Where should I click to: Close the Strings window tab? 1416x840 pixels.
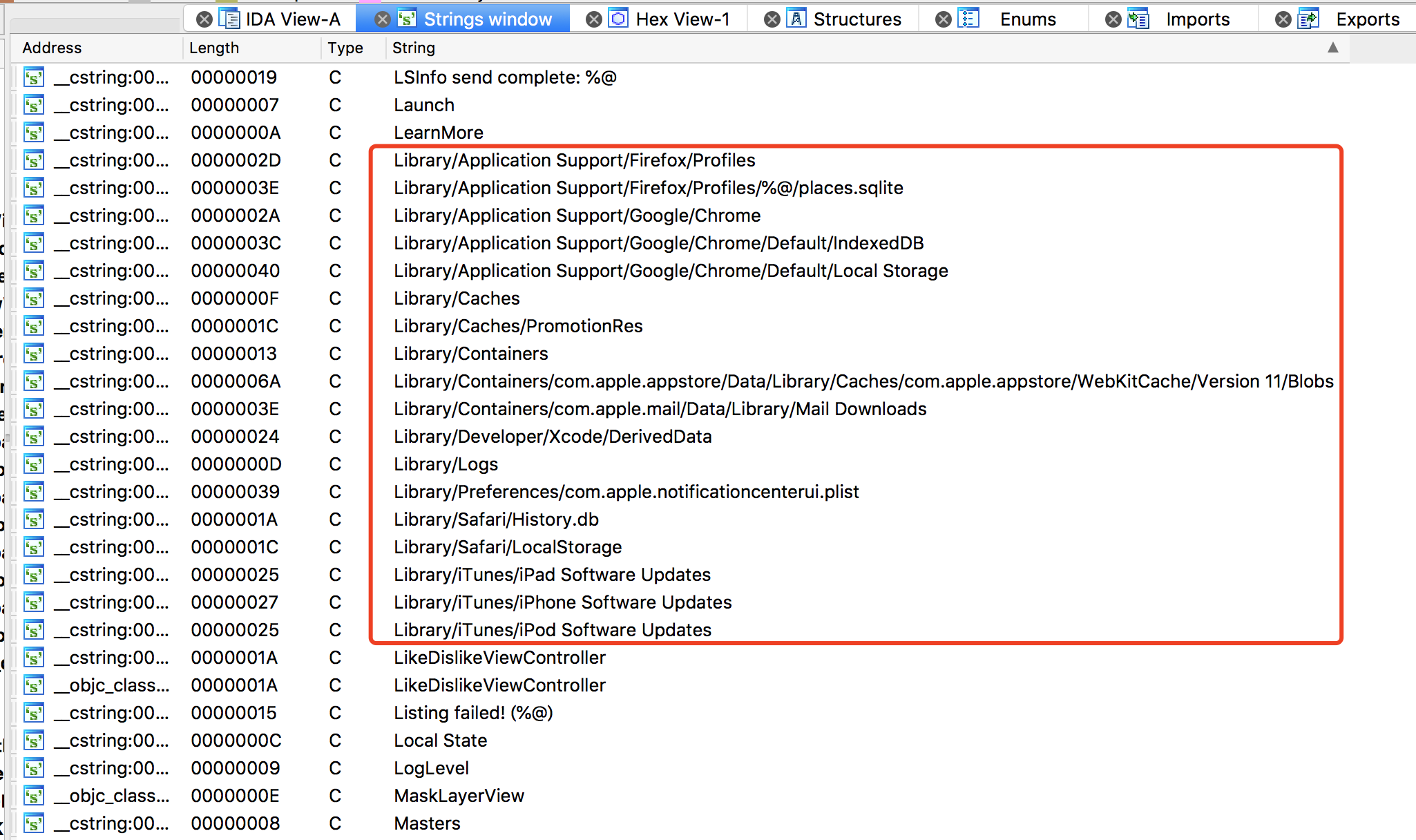(382, 19)
